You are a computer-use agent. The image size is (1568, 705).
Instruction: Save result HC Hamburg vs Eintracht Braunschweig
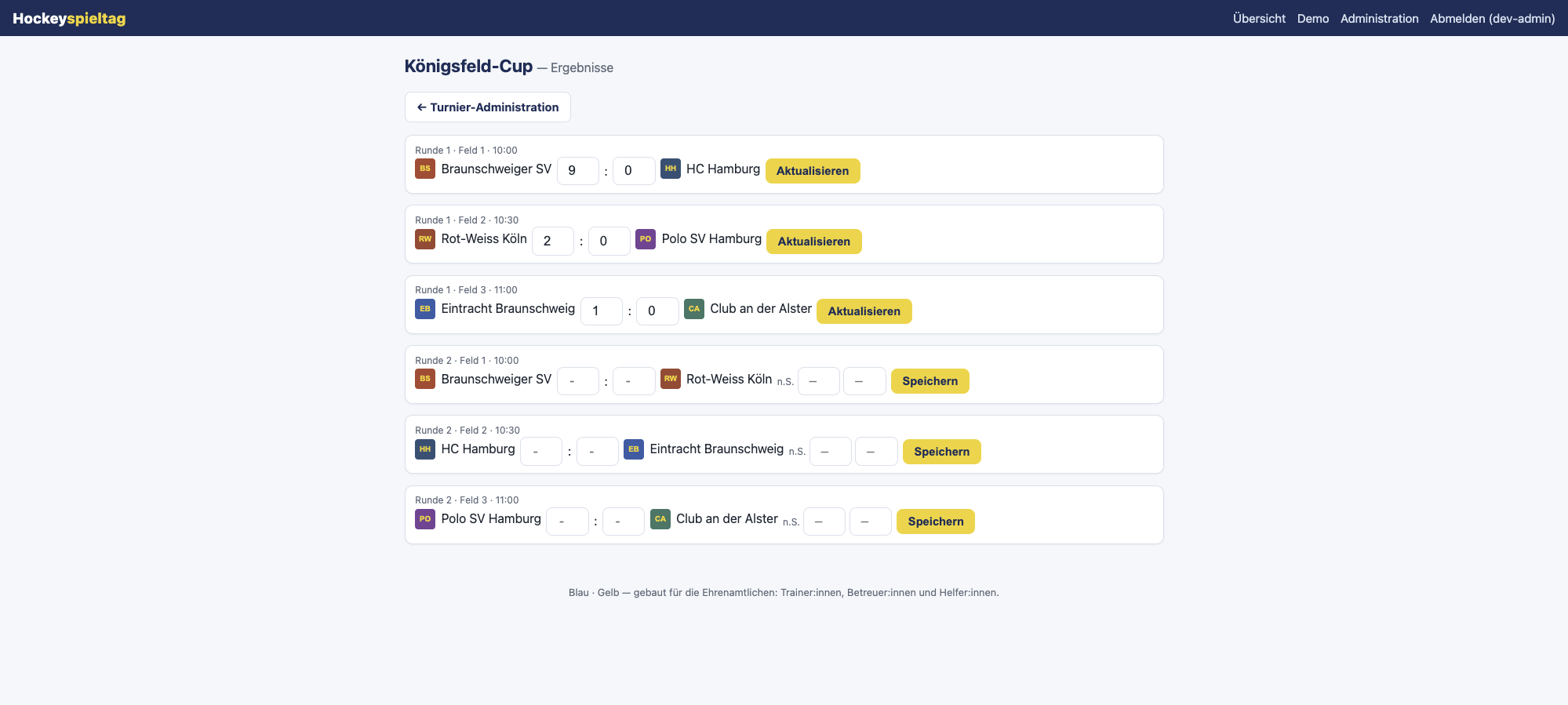942,452
